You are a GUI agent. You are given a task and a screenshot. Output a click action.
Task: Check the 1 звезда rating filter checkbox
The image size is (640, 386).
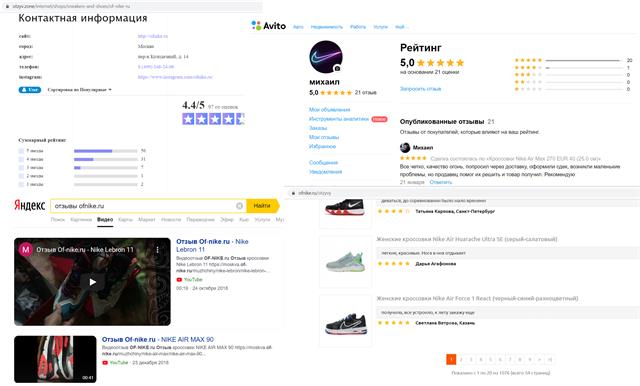tap(21, 184)
